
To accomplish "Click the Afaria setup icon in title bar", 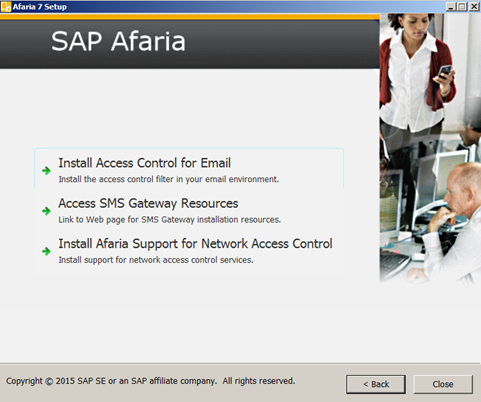I will 6,7.
